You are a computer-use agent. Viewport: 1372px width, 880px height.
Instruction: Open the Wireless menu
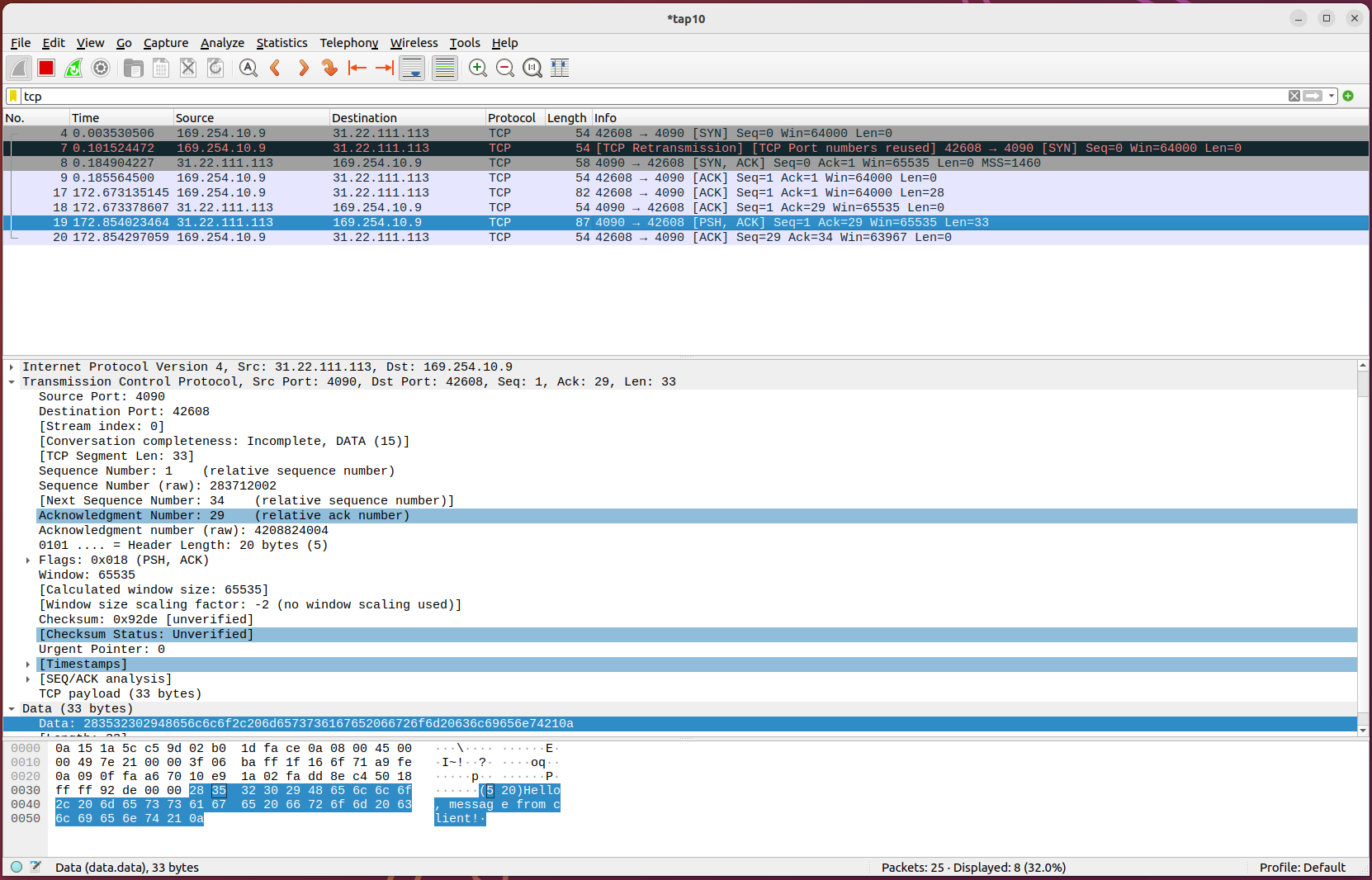tap(414, 43)
